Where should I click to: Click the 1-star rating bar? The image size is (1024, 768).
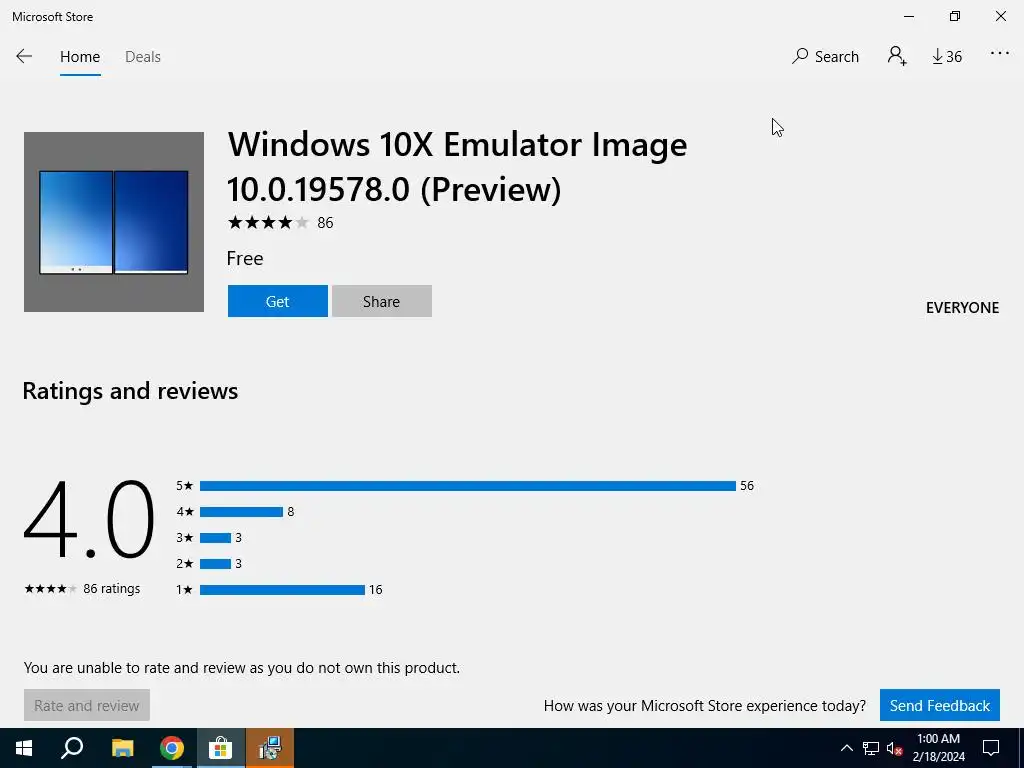(282, 590)
